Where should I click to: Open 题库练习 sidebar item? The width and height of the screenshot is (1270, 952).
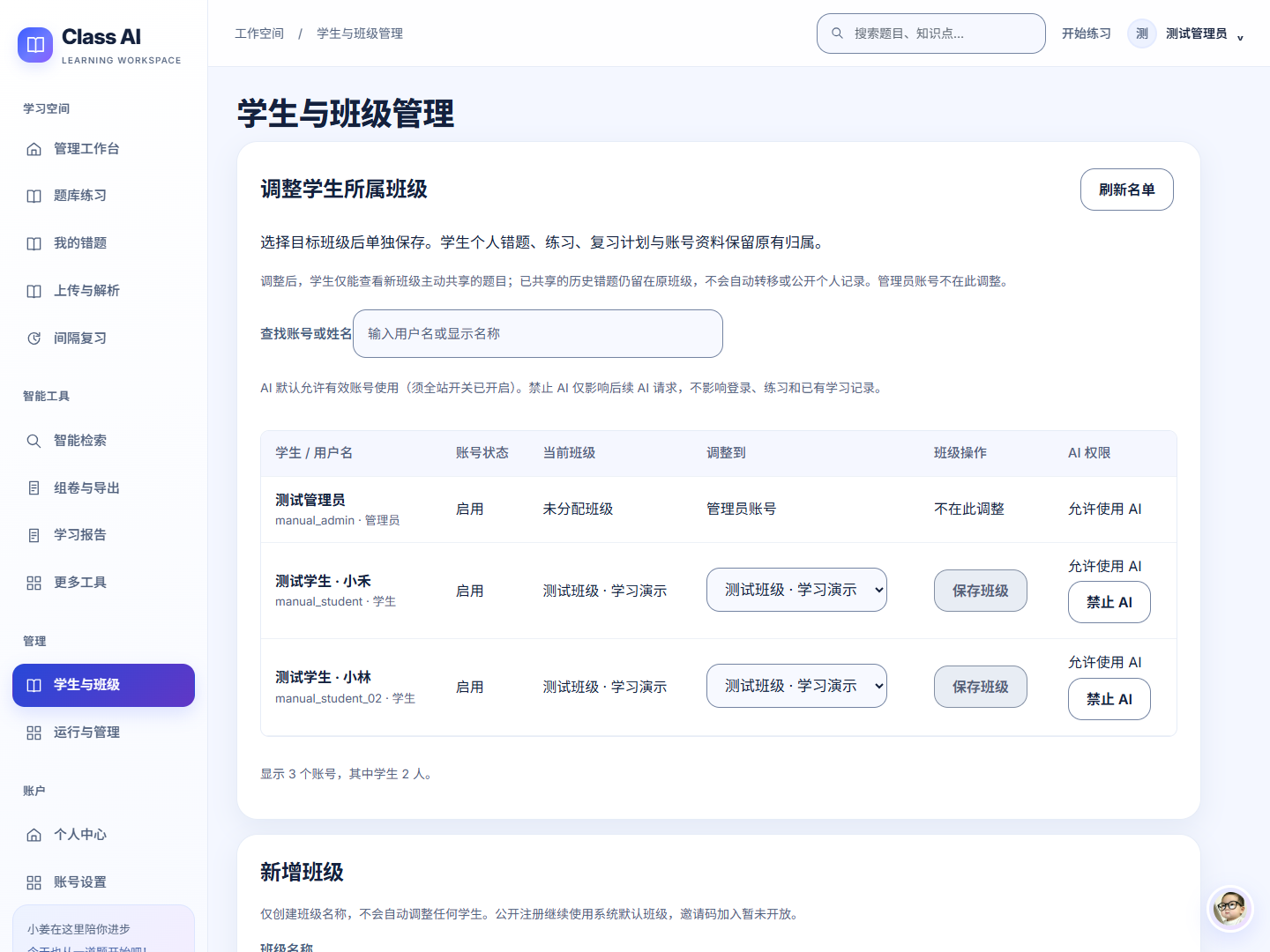pyautogui.click(x=103, y=196)
